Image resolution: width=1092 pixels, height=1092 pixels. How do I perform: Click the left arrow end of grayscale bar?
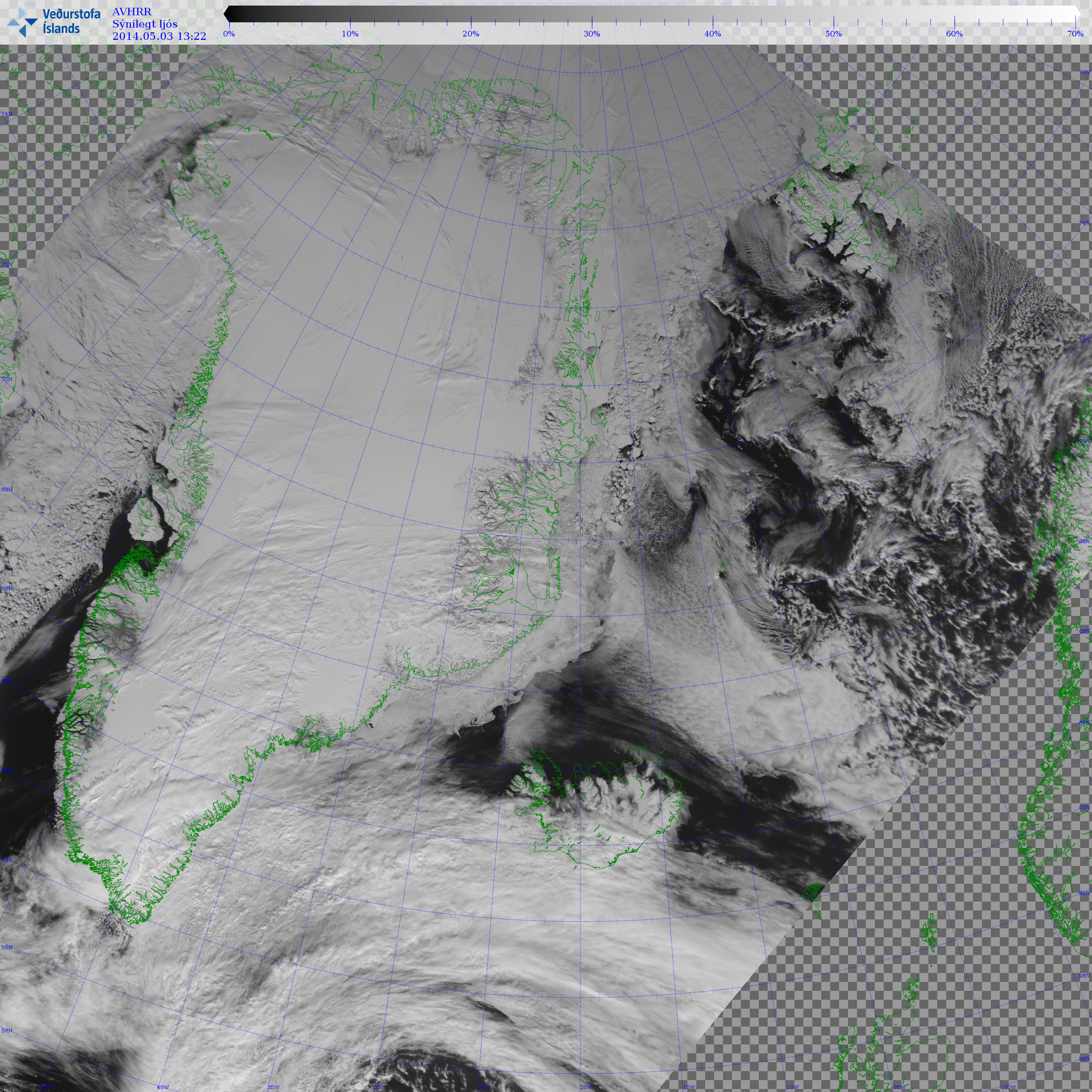click(227, 14)
